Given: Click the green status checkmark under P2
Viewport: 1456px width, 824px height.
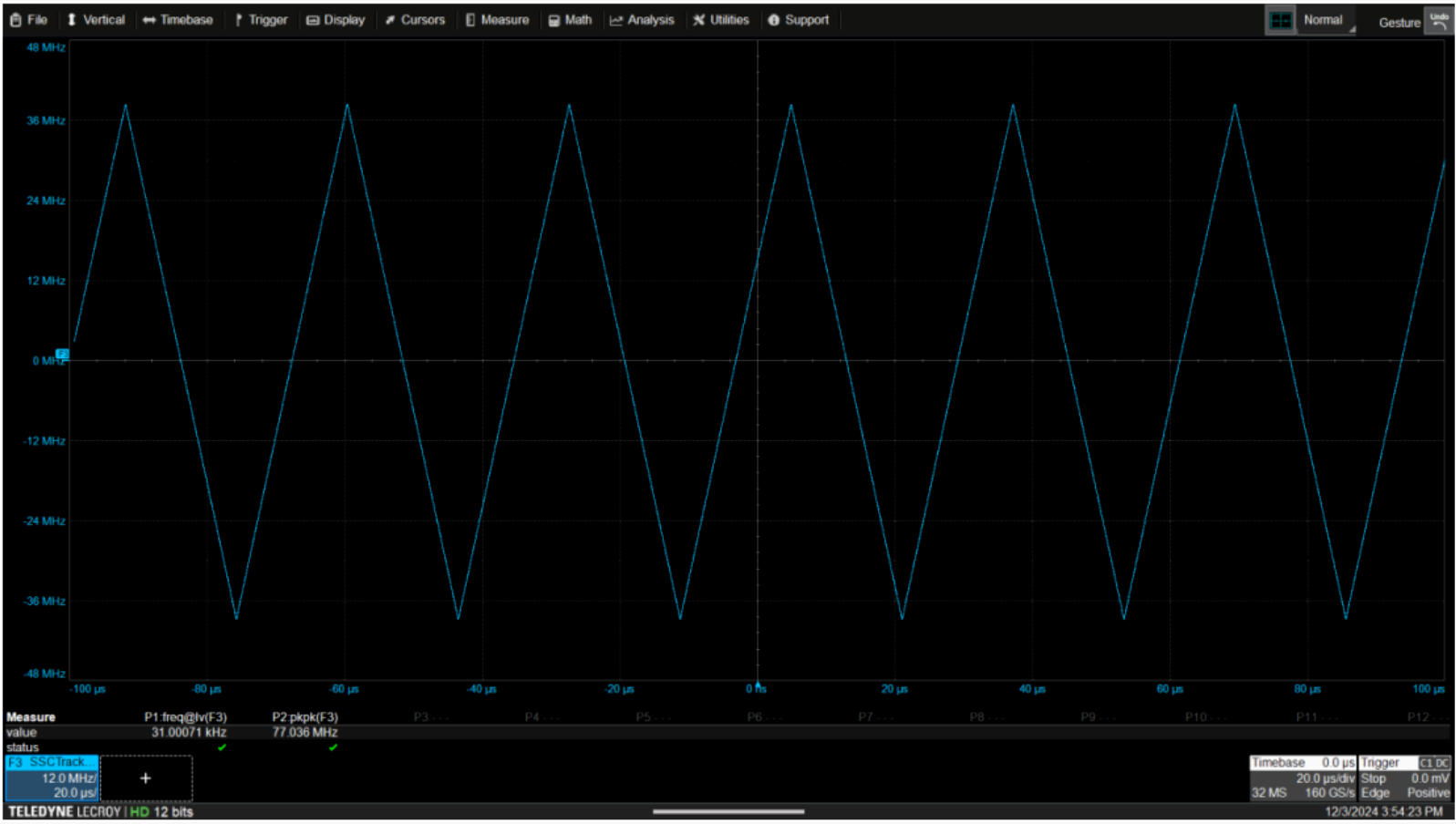Looking at the screenshot, I should pos(333,747).
